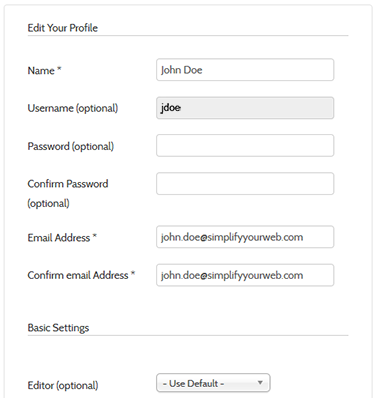Click into the Confirm Password text box
The height and width of the screenshot is (398, 377).
click(245, 184)
